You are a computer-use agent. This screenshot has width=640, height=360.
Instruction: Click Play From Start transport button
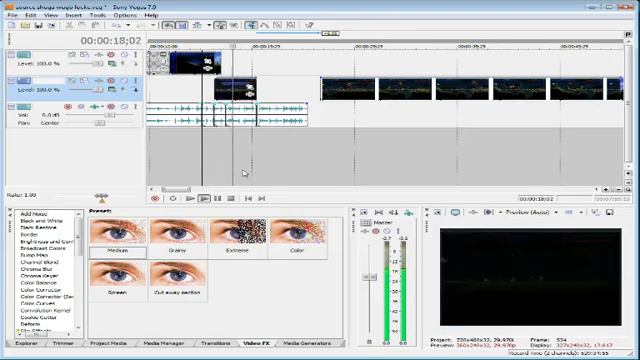tap(190, 199)
